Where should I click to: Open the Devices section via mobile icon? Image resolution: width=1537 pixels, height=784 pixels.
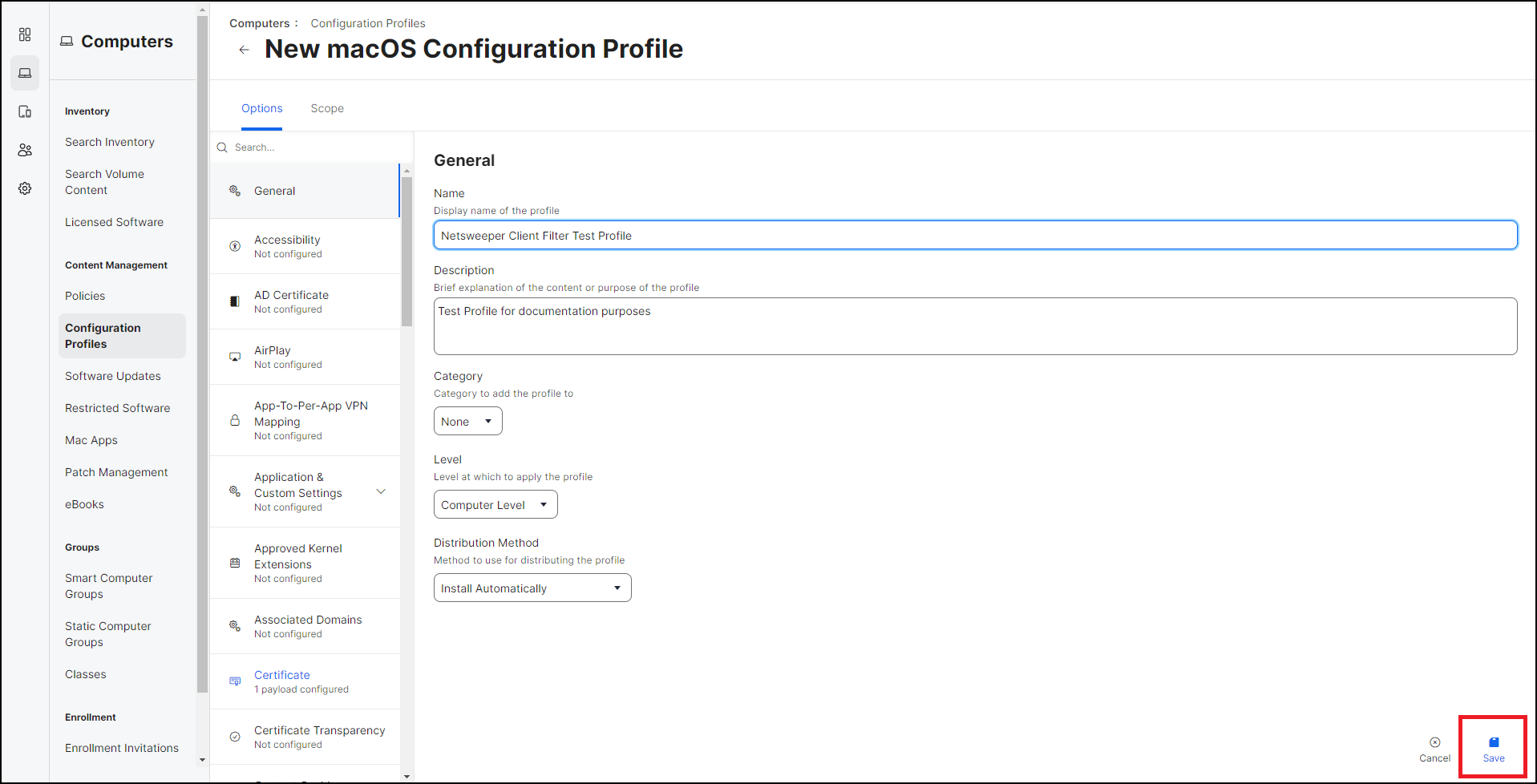tap(25, 111)
